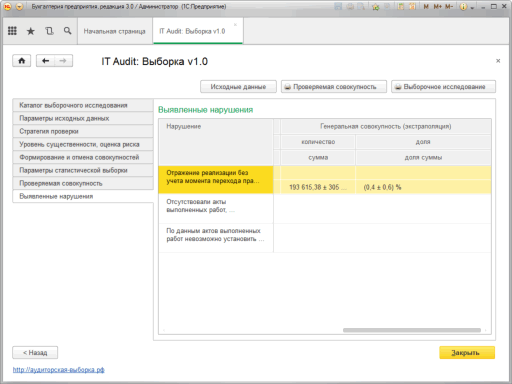The width and height of the screenshot is (512, 384).
Task: Go back with the left arrow
Action: coord(46,61)
